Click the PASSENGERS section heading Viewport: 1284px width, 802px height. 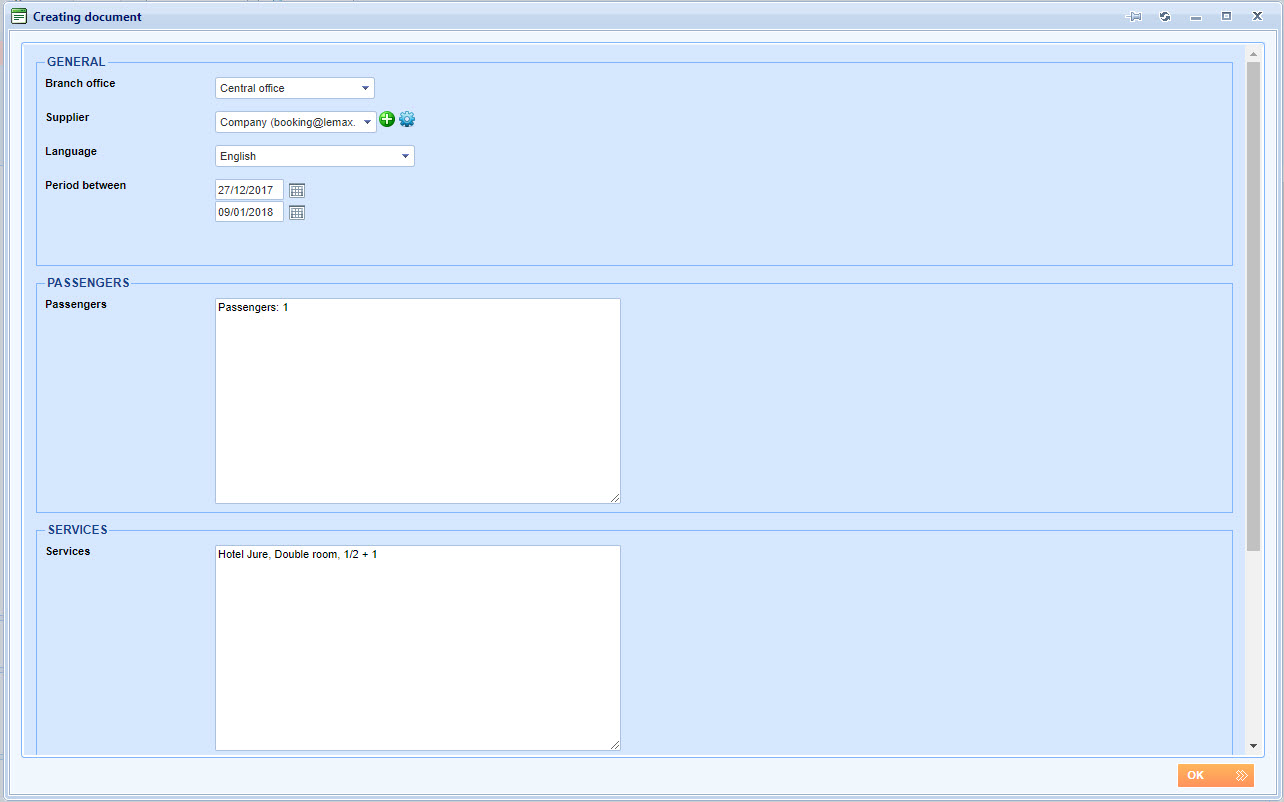tap(88, 283)
